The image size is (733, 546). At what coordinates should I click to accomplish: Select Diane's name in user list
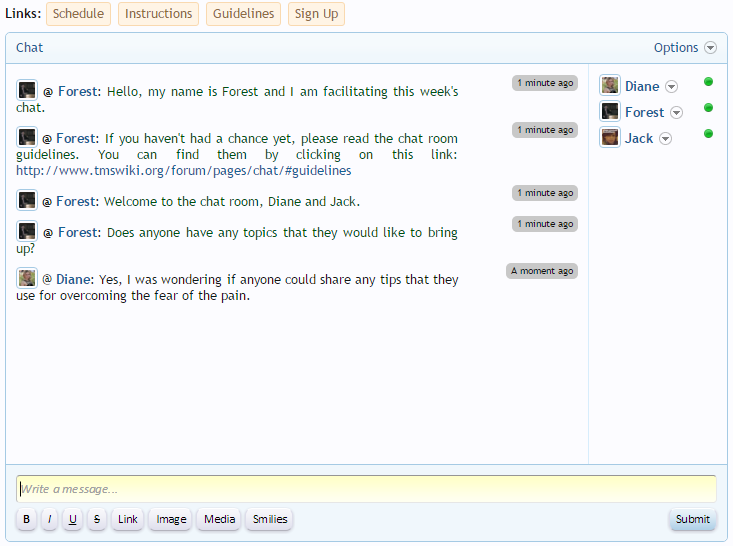(x=642, y=86)
